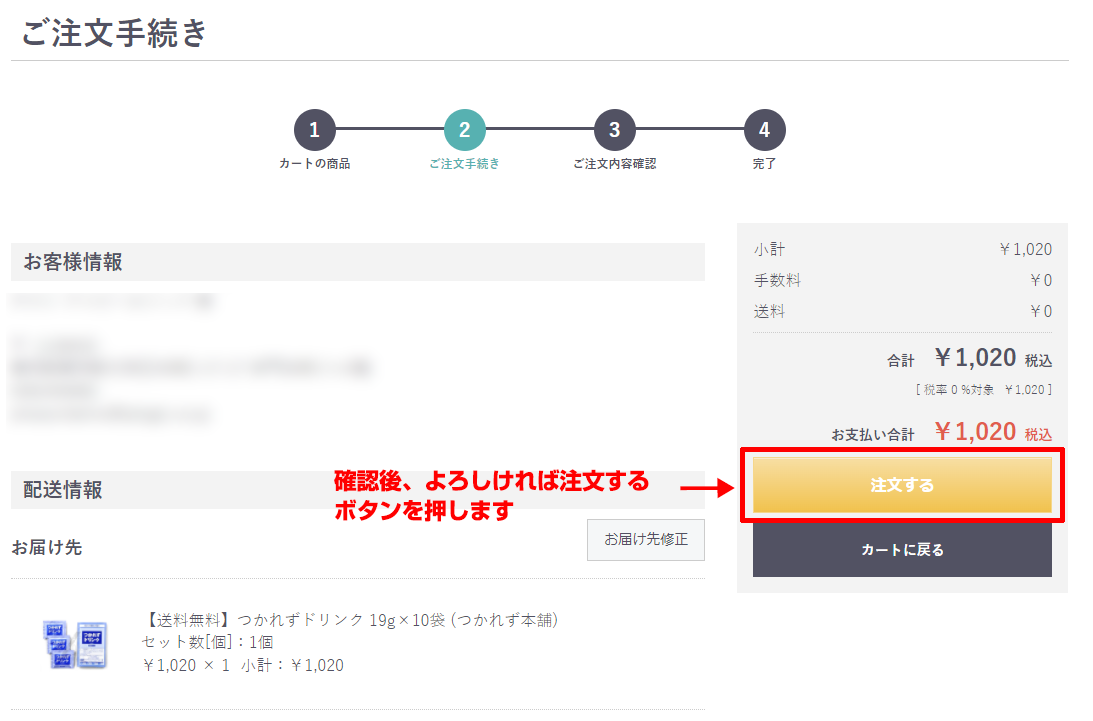Click the 送料 ¥0 row
Image resolution: width=1093 pixels, height=721 pixels.
point(902,311)
